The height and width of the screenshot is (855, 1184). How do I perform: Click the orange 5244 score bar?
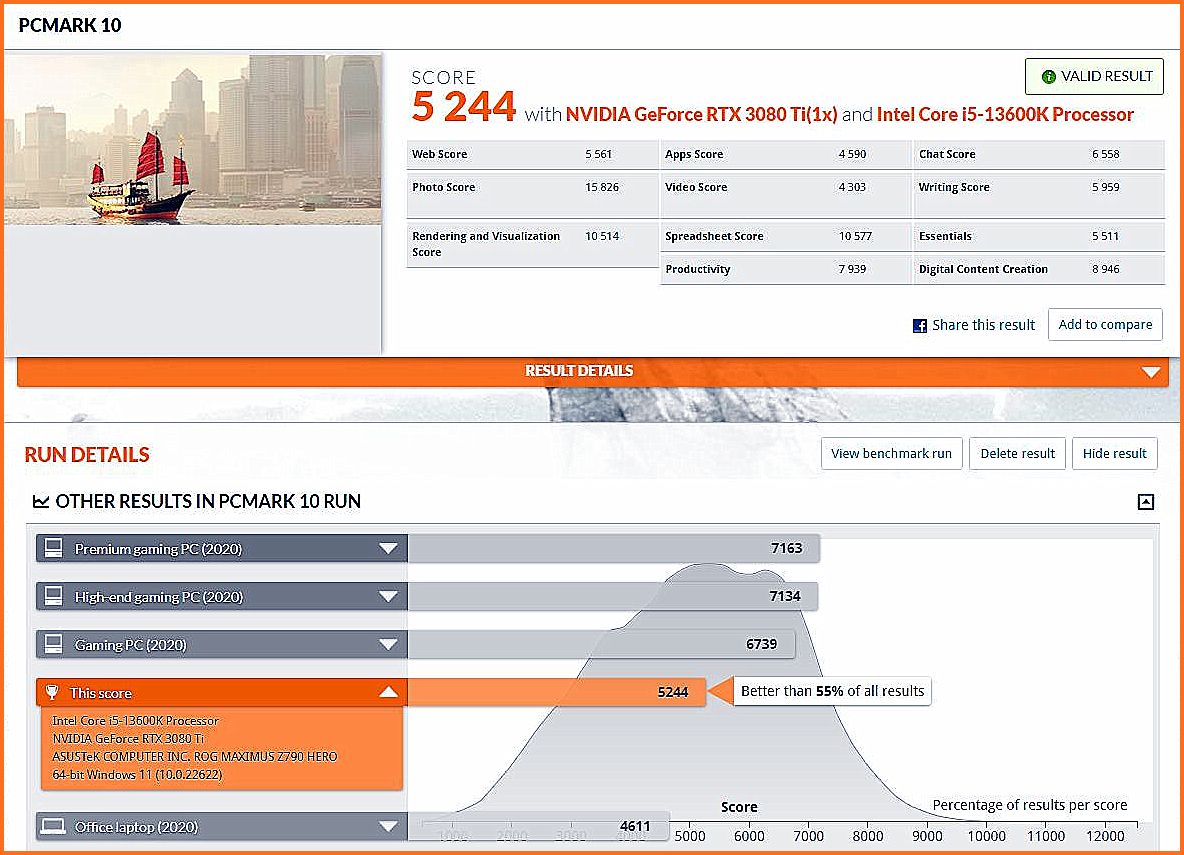tap(557, 692)
